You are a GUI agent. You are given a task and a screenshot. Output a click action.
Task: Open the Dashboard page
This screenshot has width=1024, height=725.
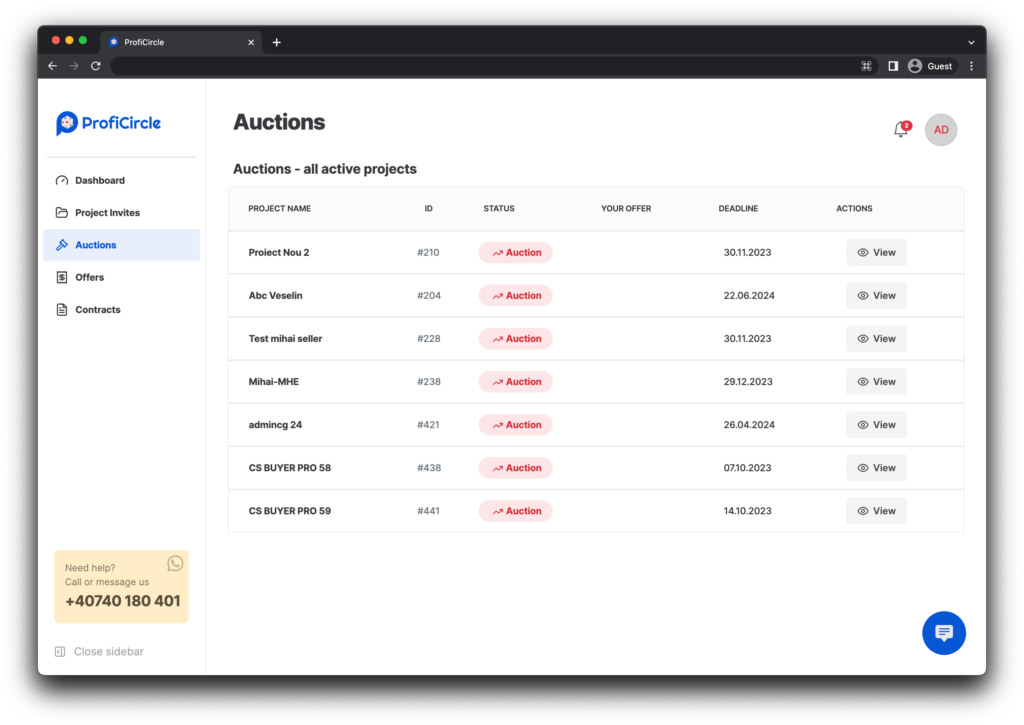coord(121,180)
